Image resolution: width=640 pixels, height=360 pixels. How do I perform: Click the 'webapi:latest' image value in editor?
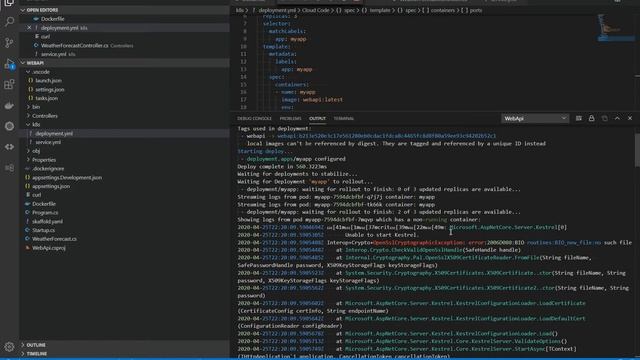[x=322, y=100]
